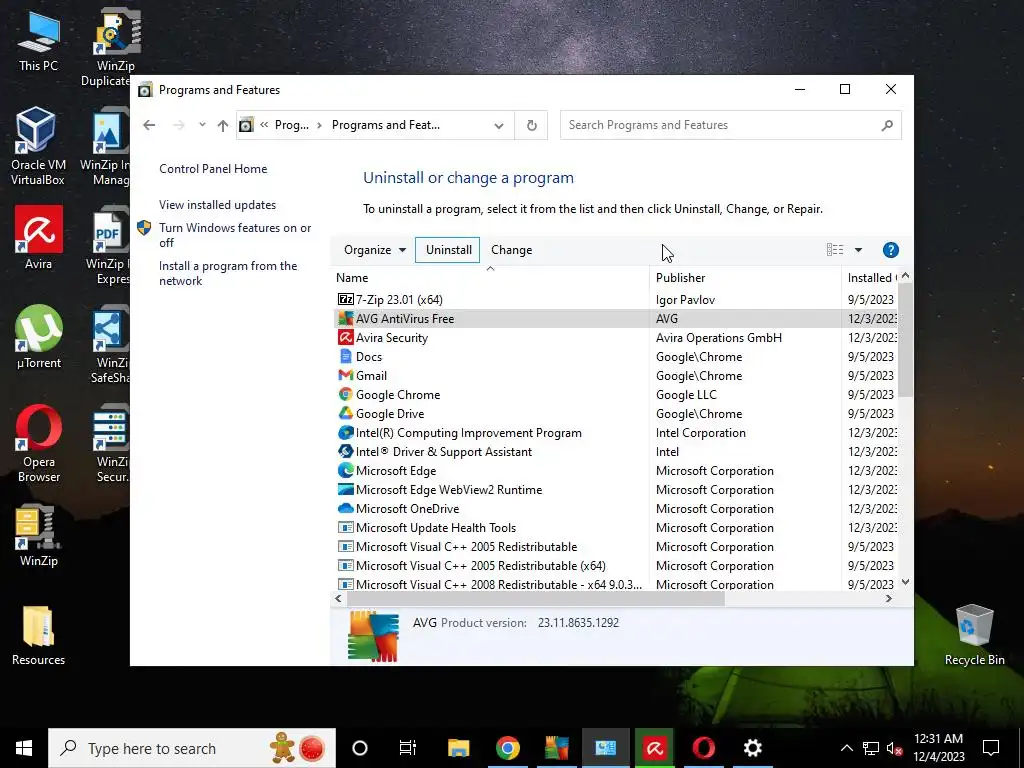Click the taskbar Type here to search box
The height and width of the screenshot is (768, 1024).
[x=192, y=748]
